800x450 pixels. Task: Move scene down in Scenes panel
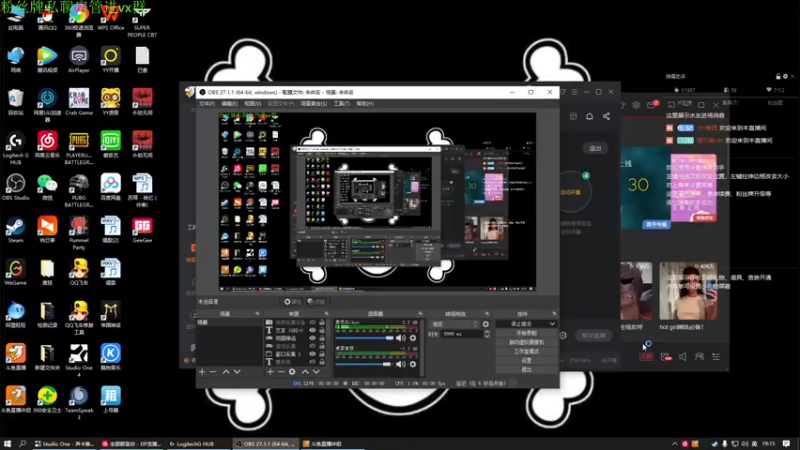coord(237,372)
